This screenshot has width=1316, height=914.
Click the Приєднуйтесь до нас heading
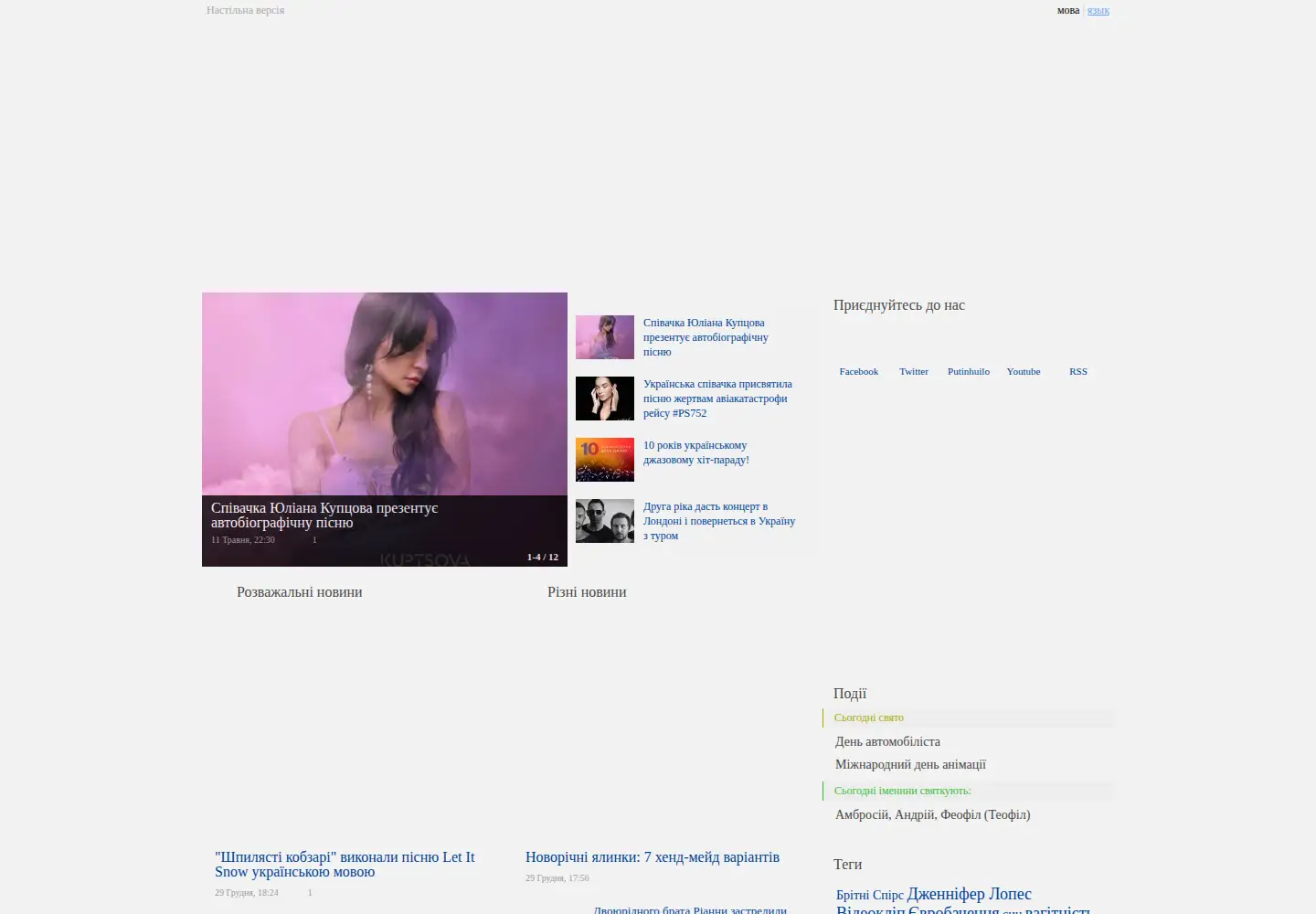point(899,305)
